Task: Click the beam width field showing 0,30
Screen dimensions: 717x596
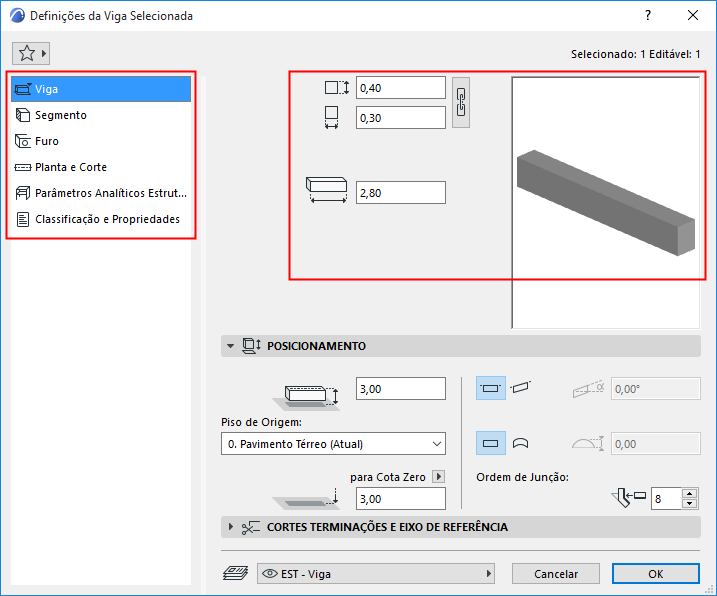Action: (x=401, y=118)
